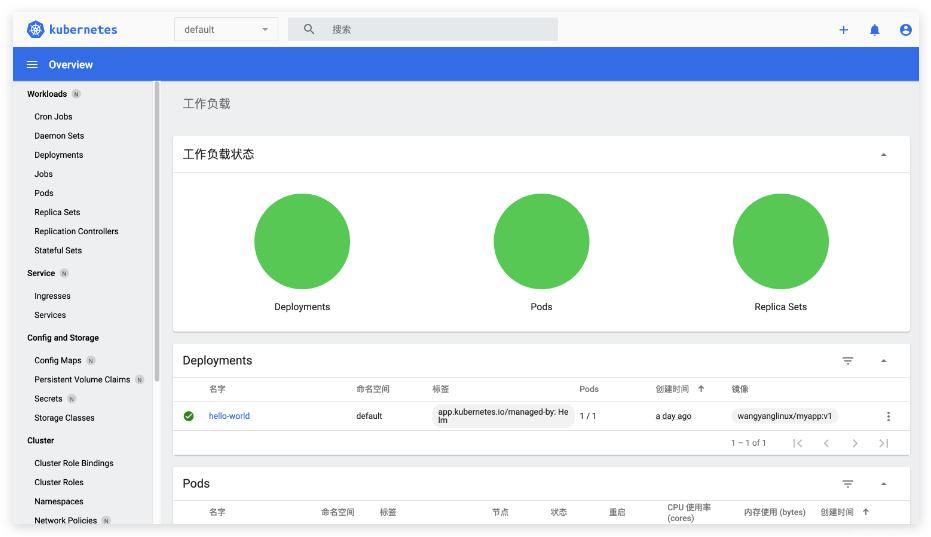Click the plus create resource icon

click(x=843, y=30)
